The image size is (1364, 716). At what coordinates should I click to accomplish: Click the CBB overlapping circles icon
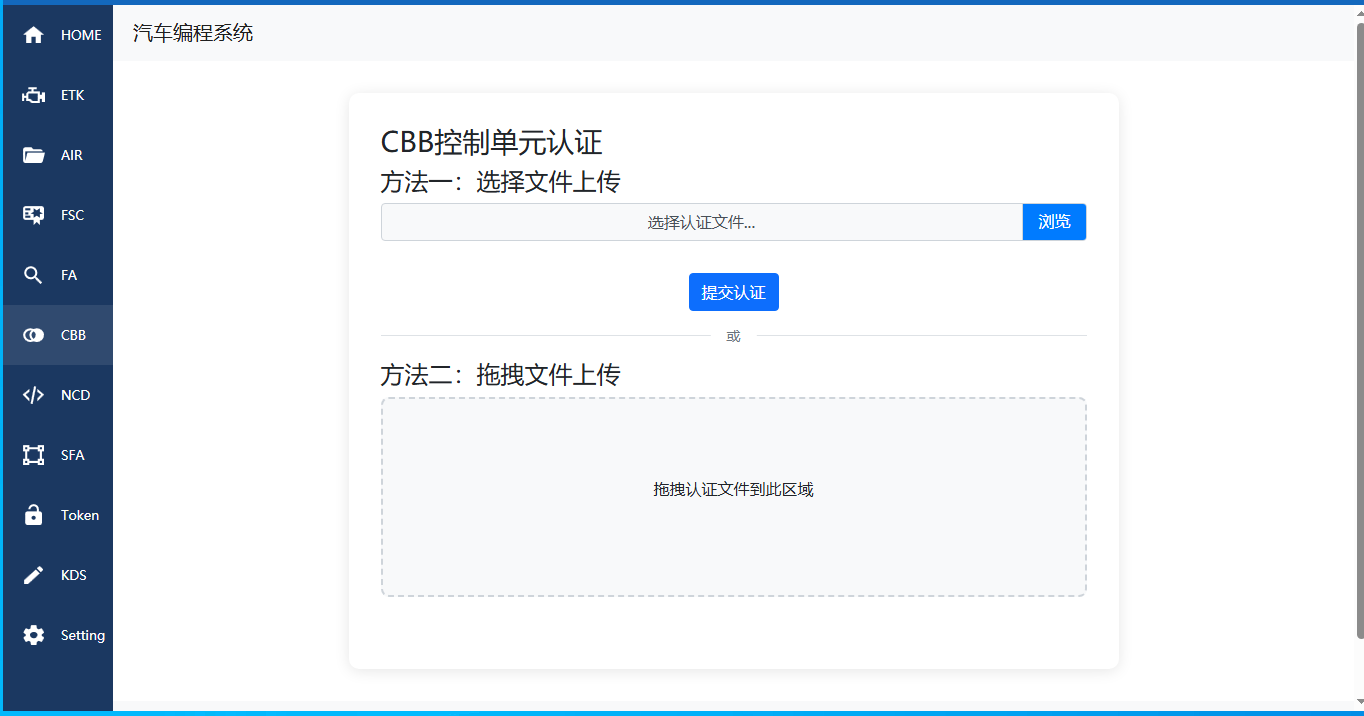(33, 335)
